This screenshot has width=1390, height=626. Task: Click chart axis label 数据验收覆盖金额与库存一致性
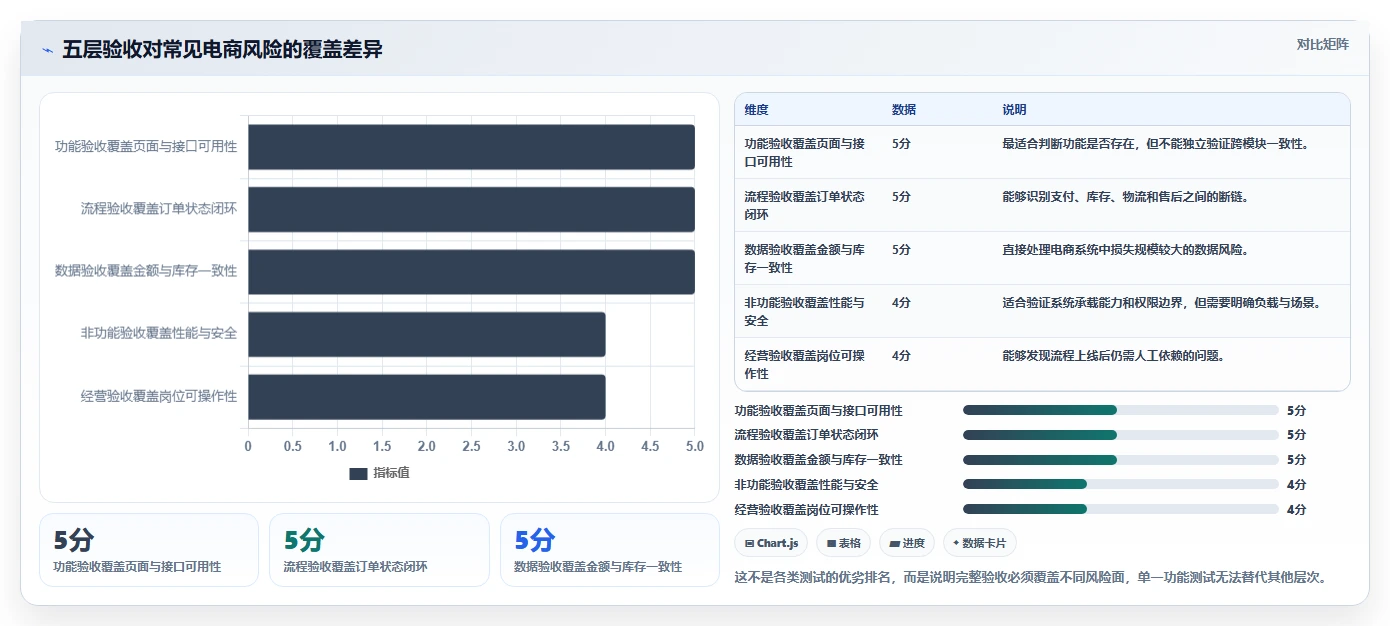coord(146,271)
